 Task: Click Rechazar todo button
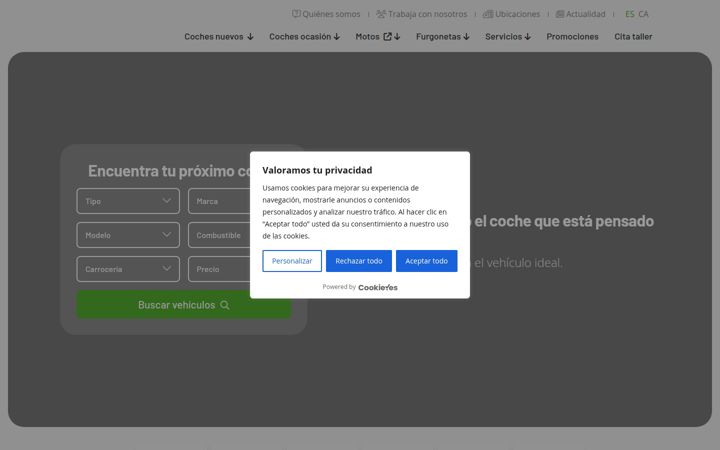359,261
